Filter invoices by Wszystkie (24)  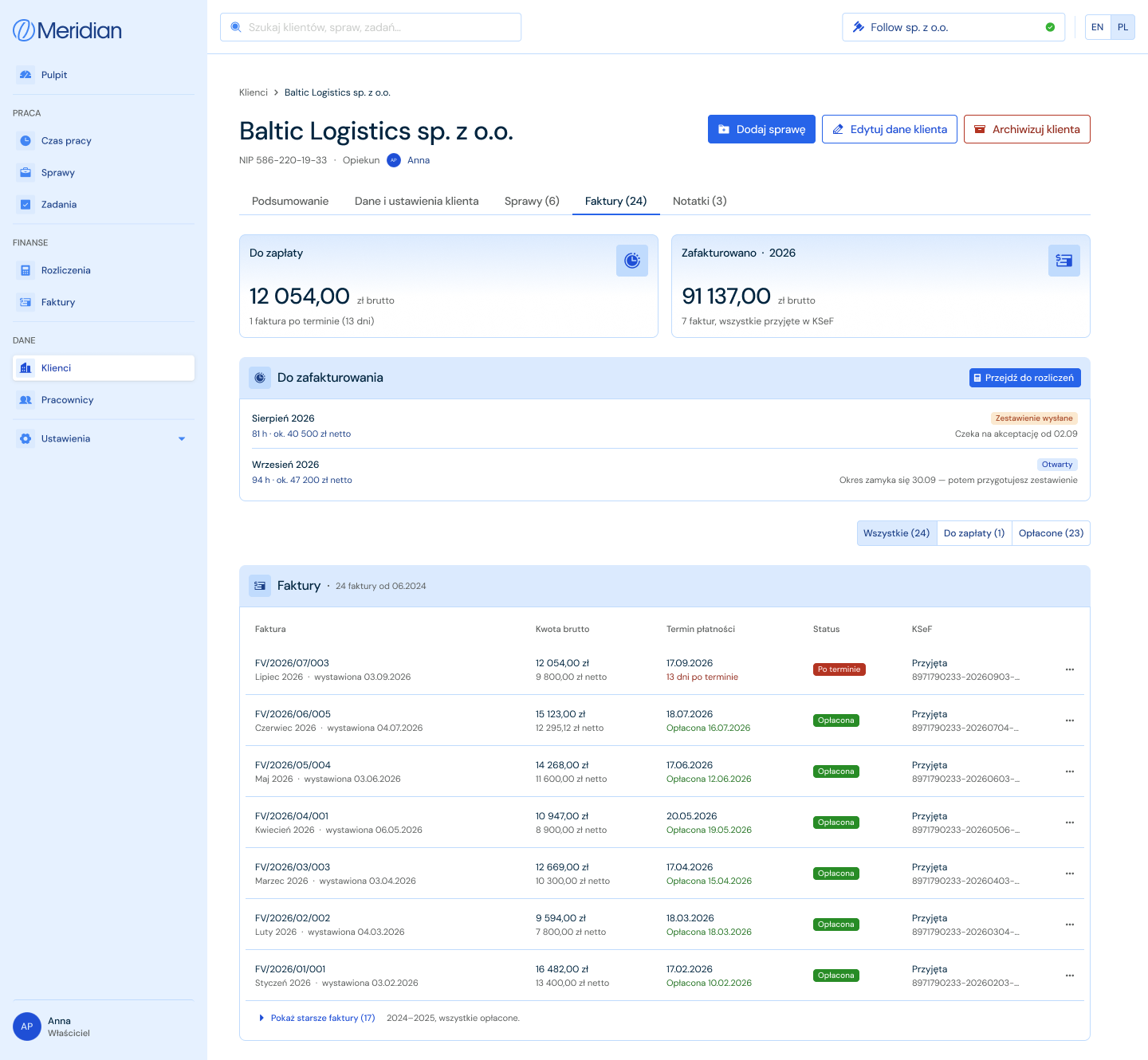(897, 533)
